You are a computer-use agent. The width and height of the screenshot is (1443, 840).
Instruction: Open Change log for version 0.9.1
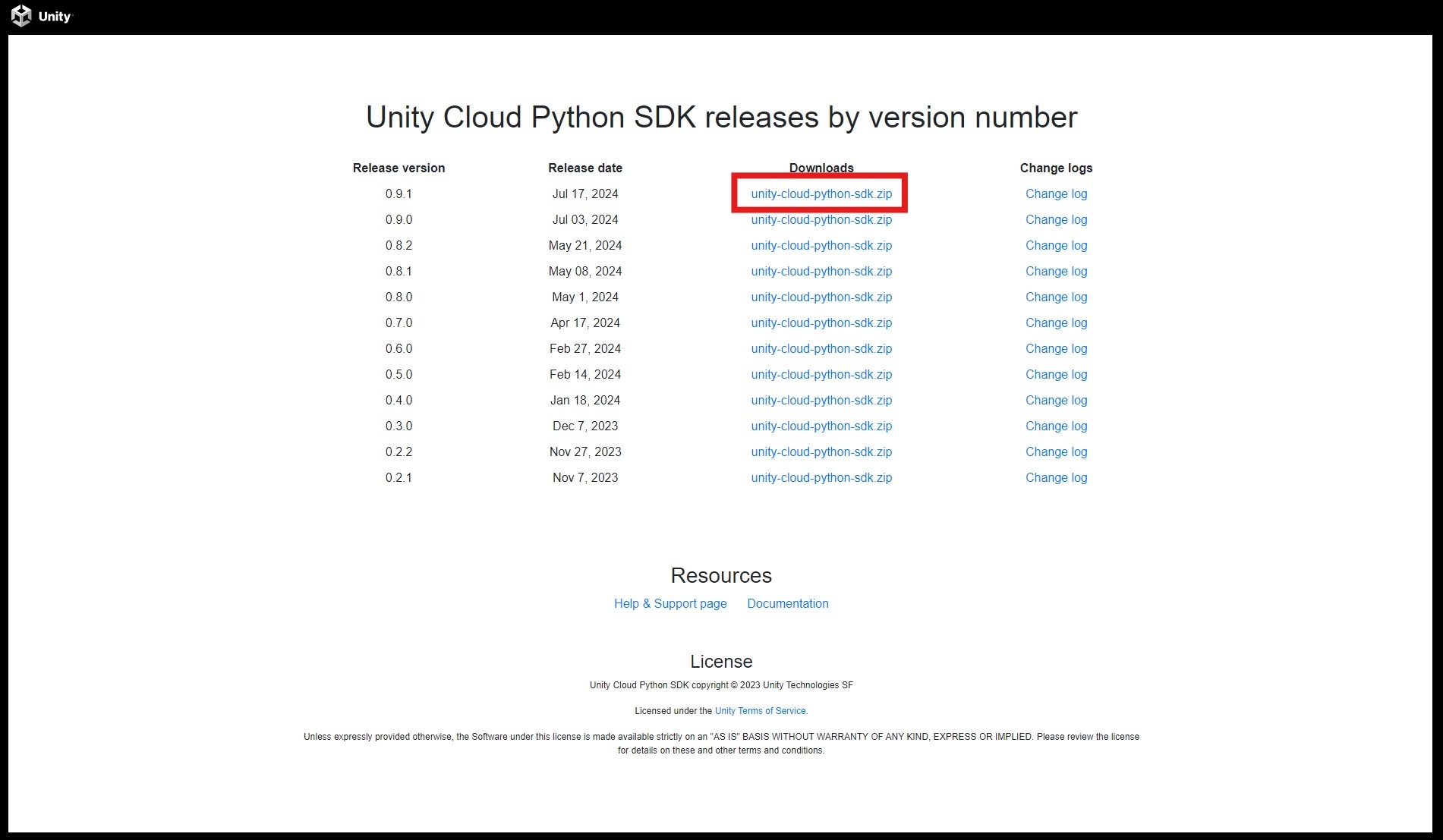pos(1056,193)
